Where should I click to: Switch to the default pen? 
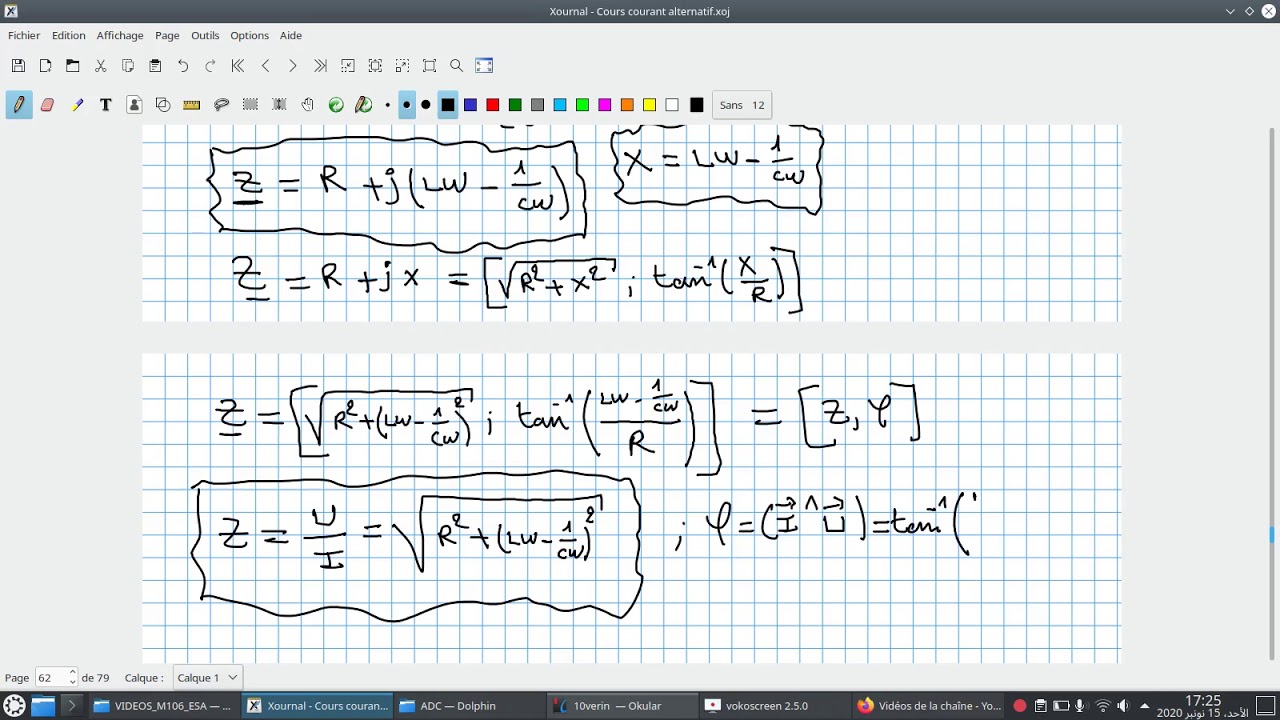click(364, 105)
